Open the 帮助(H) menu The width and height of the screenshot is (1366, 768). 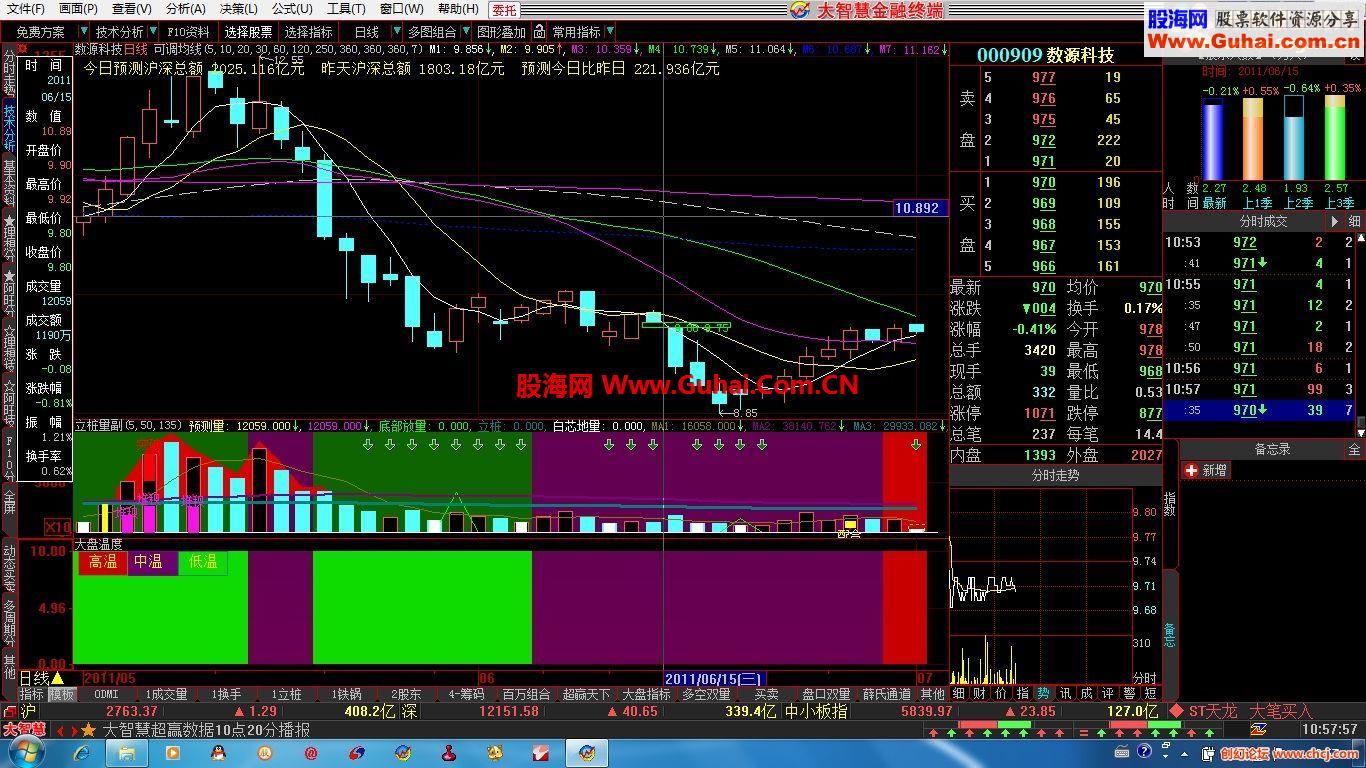[458, 9]
